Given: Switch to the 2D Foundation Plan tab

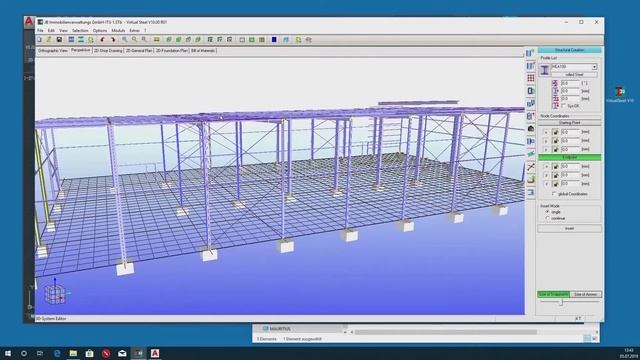Looking at the screenshot, I should tap(171, 51).
